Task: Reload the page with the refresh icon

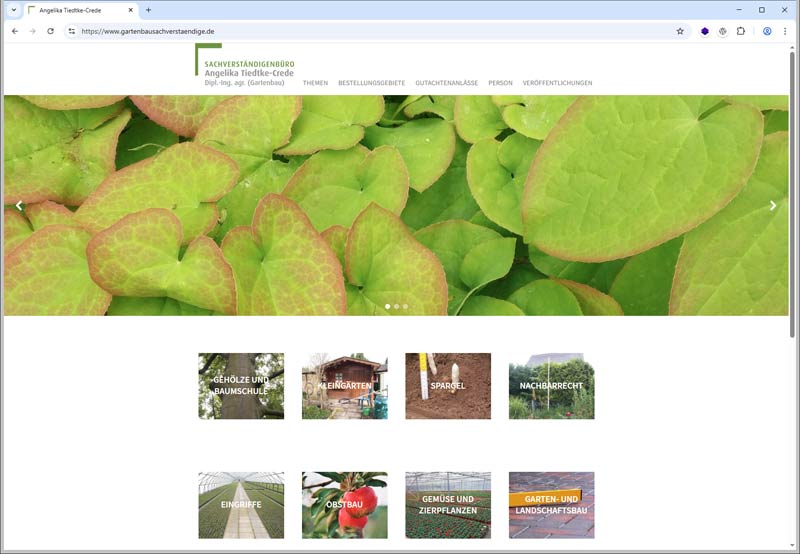Action: (50, 31)
